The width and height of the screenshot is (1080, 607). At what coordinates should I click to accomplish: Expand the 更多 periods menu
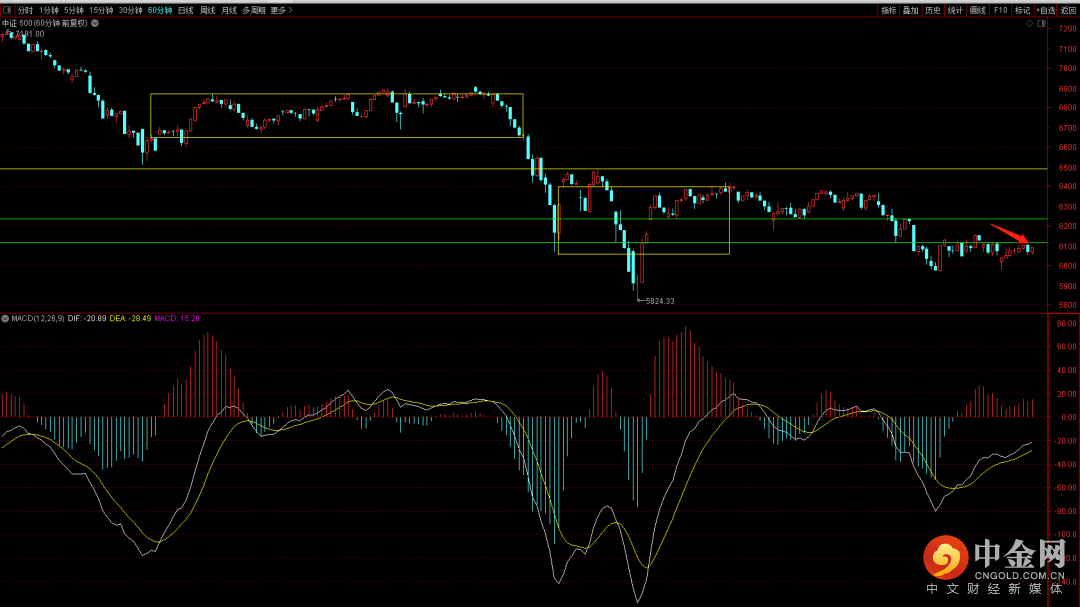tap(281, 10)
